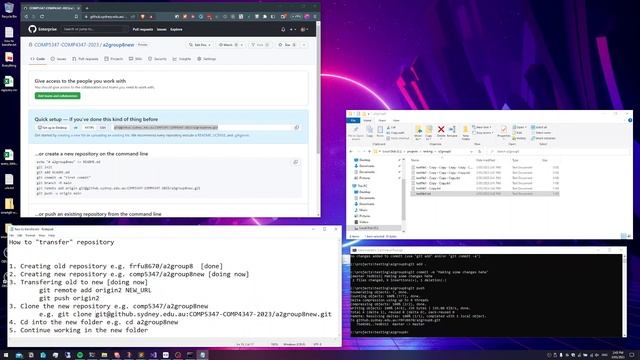Open the Explorer Share ribbon tab

(382, 120)
